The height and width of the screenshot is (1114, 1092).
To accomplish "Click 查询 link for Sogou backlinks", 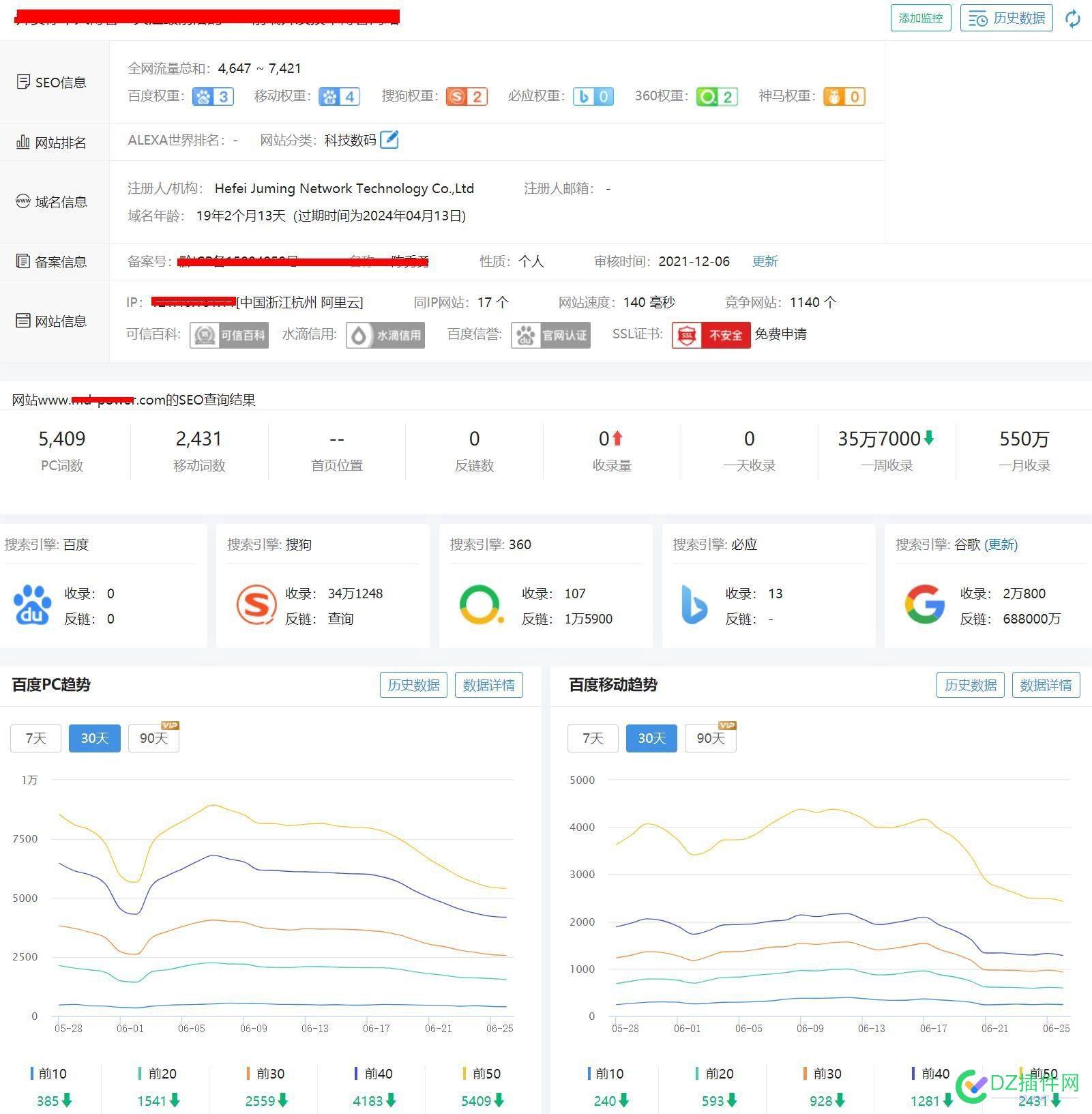I will (x=340, y=619).
